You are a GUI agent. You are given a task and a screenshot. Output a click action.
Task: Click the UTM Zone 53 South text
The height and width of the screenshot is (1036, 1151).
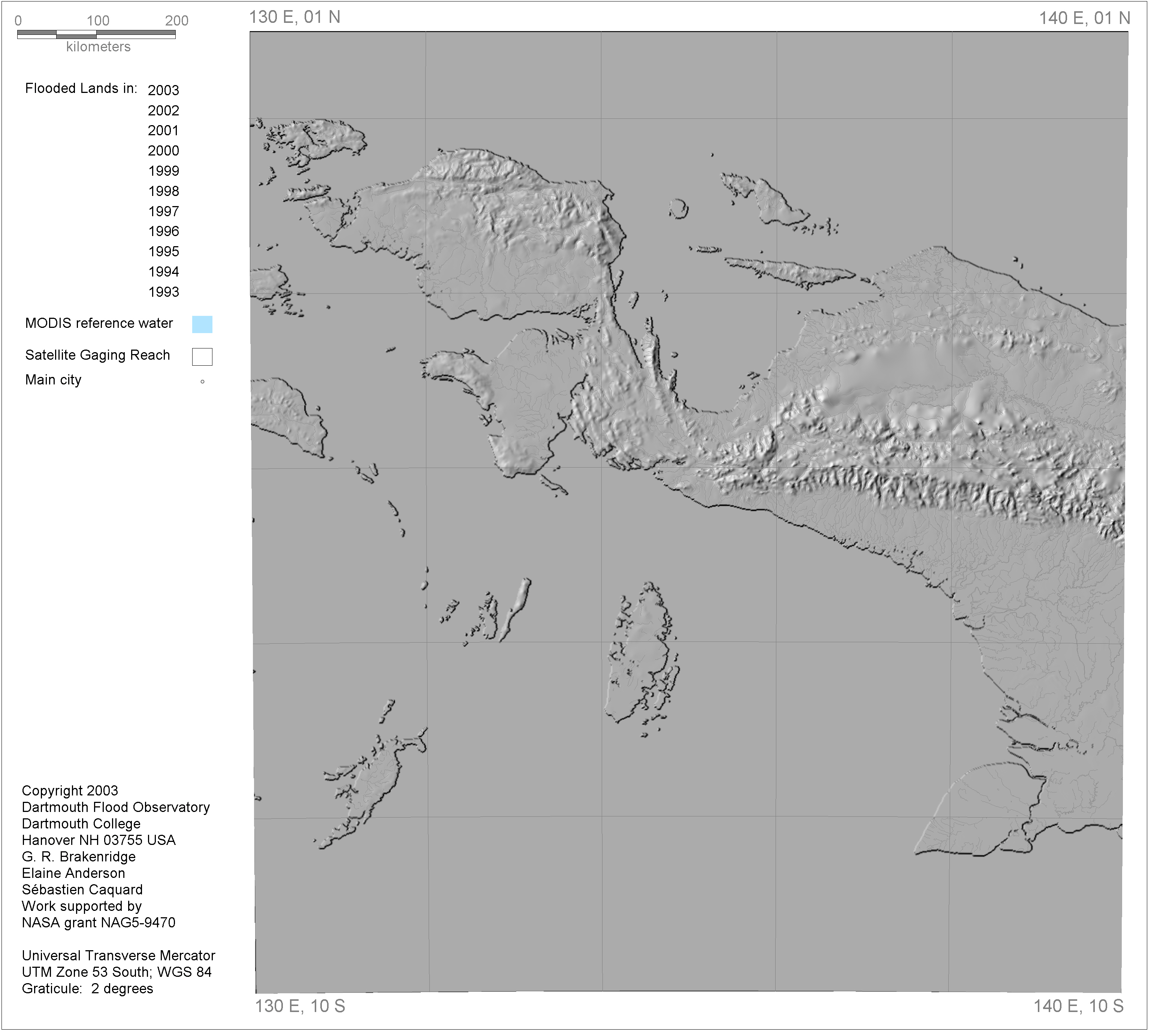click(116, 972)
